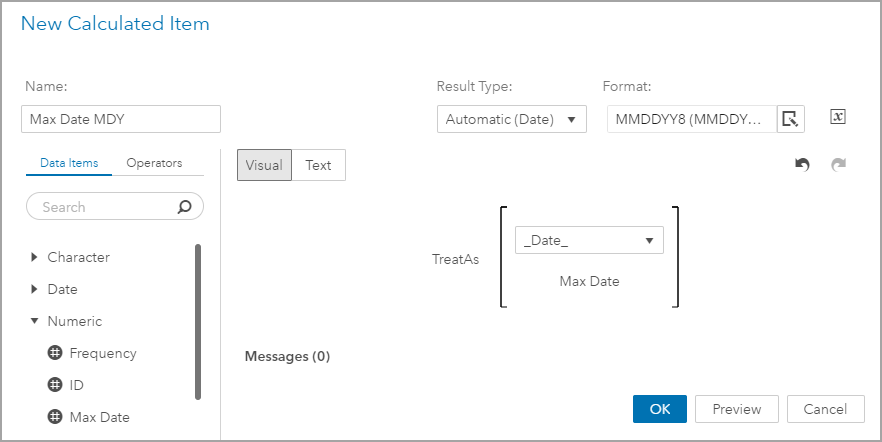Switch to Visual editor mode
Viewport: 882px width, 442px height.
pyautogui.click(x=264, y=165)
